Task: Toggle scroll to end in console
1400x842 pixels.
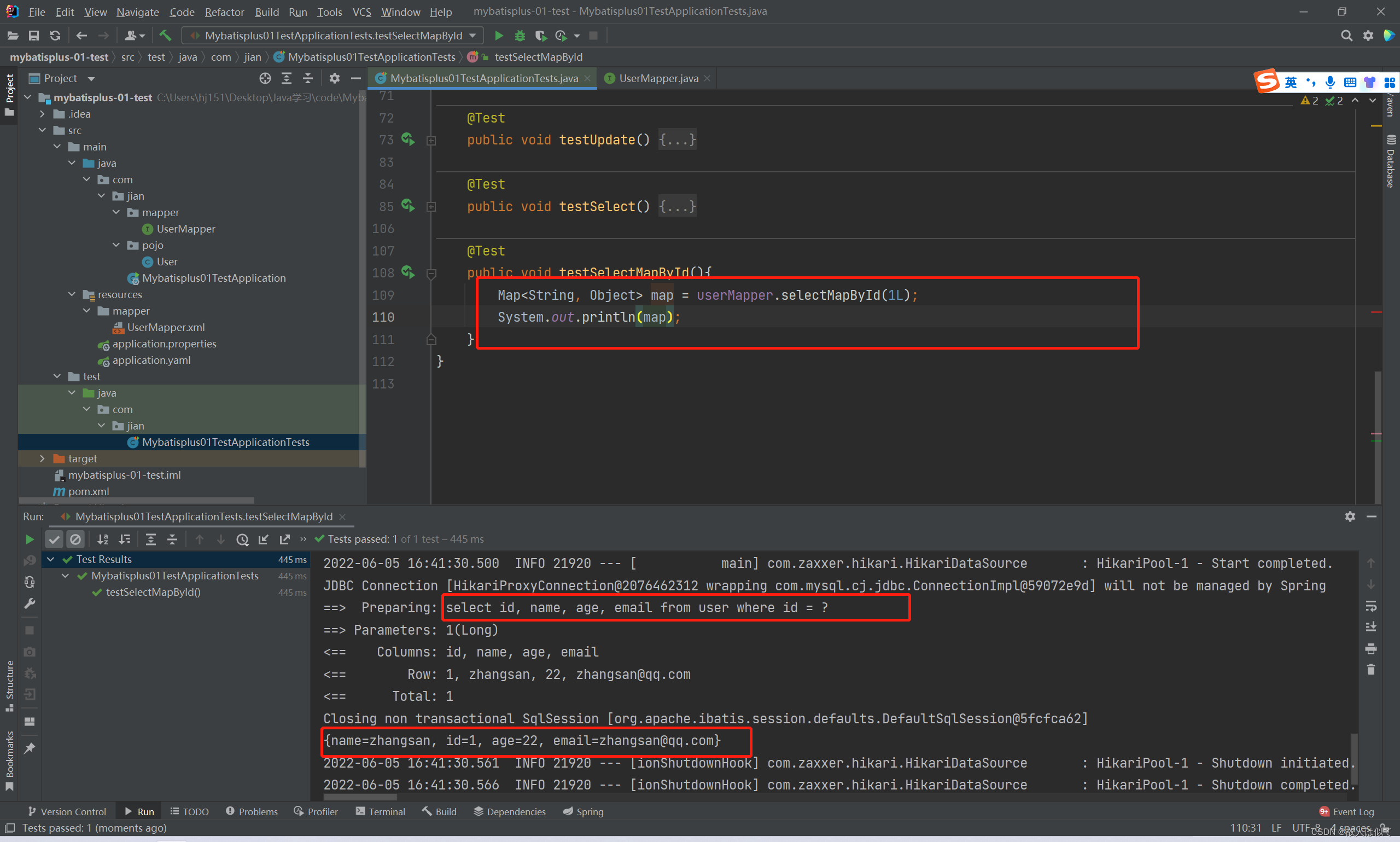Action: point(1370,627)
